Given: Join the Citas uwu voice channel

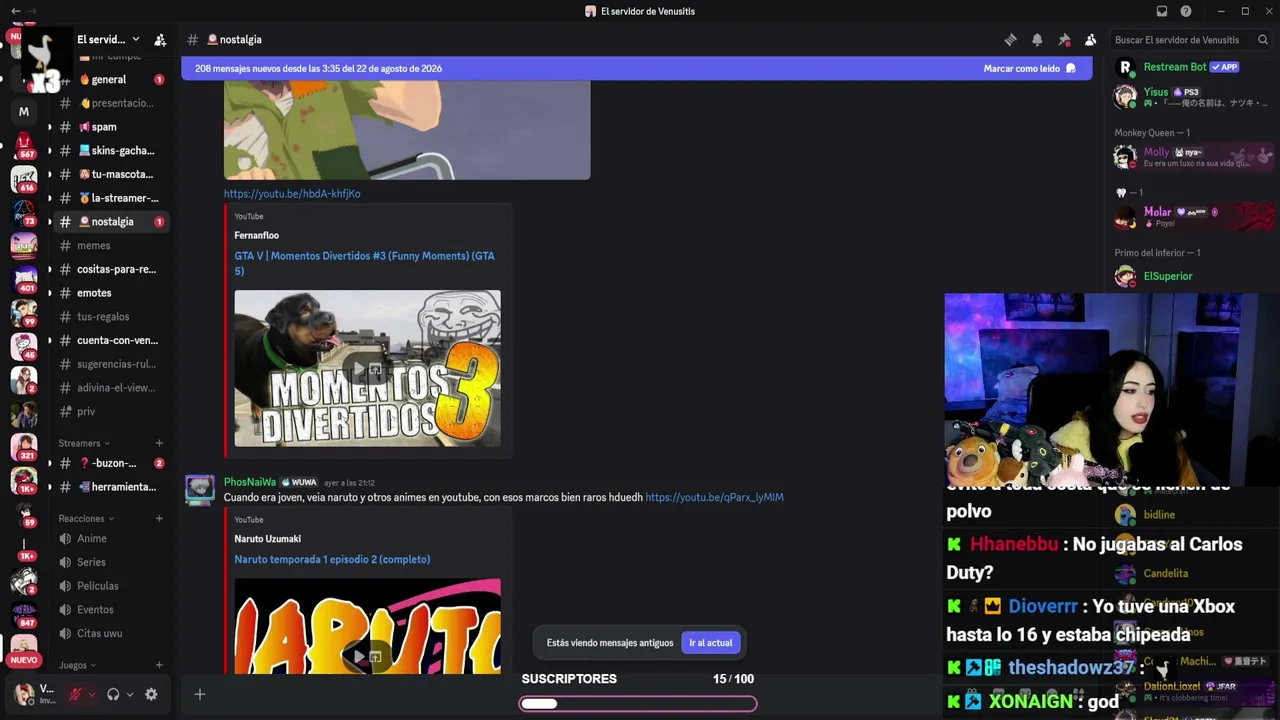Looking at the screenshot, I should click(111, 633).
